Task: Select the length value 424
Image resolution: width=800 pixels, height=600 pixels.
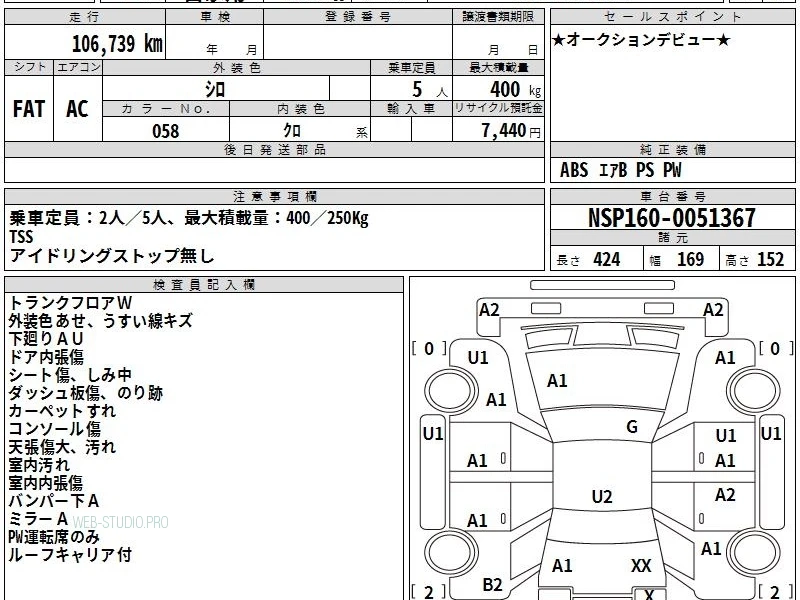Action: pos(607,260)
